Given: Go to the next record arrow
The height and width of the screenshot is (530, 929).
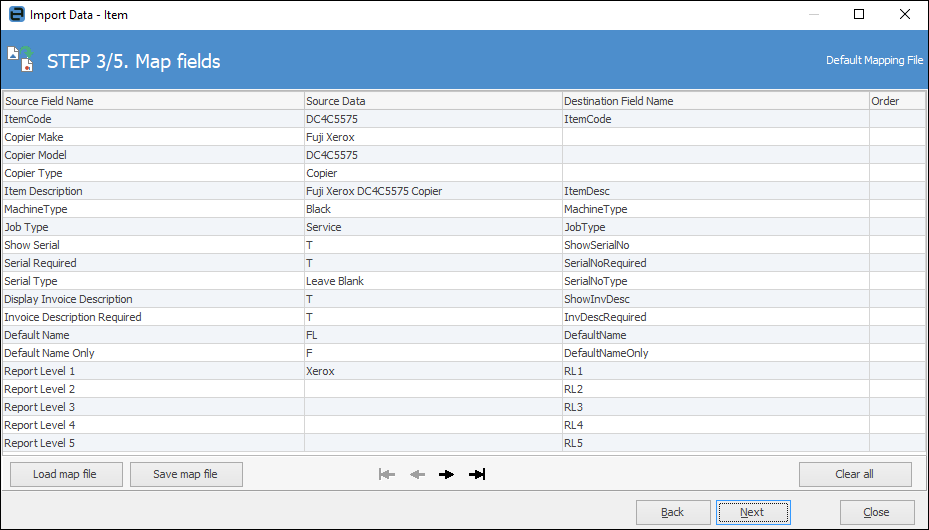Looking at the screenshot, I should (447, 474).
